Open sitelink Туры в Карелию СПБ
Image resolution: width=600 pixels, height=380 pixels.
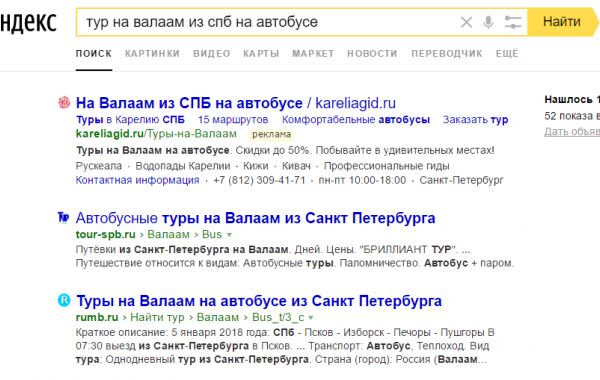[130, 120]
